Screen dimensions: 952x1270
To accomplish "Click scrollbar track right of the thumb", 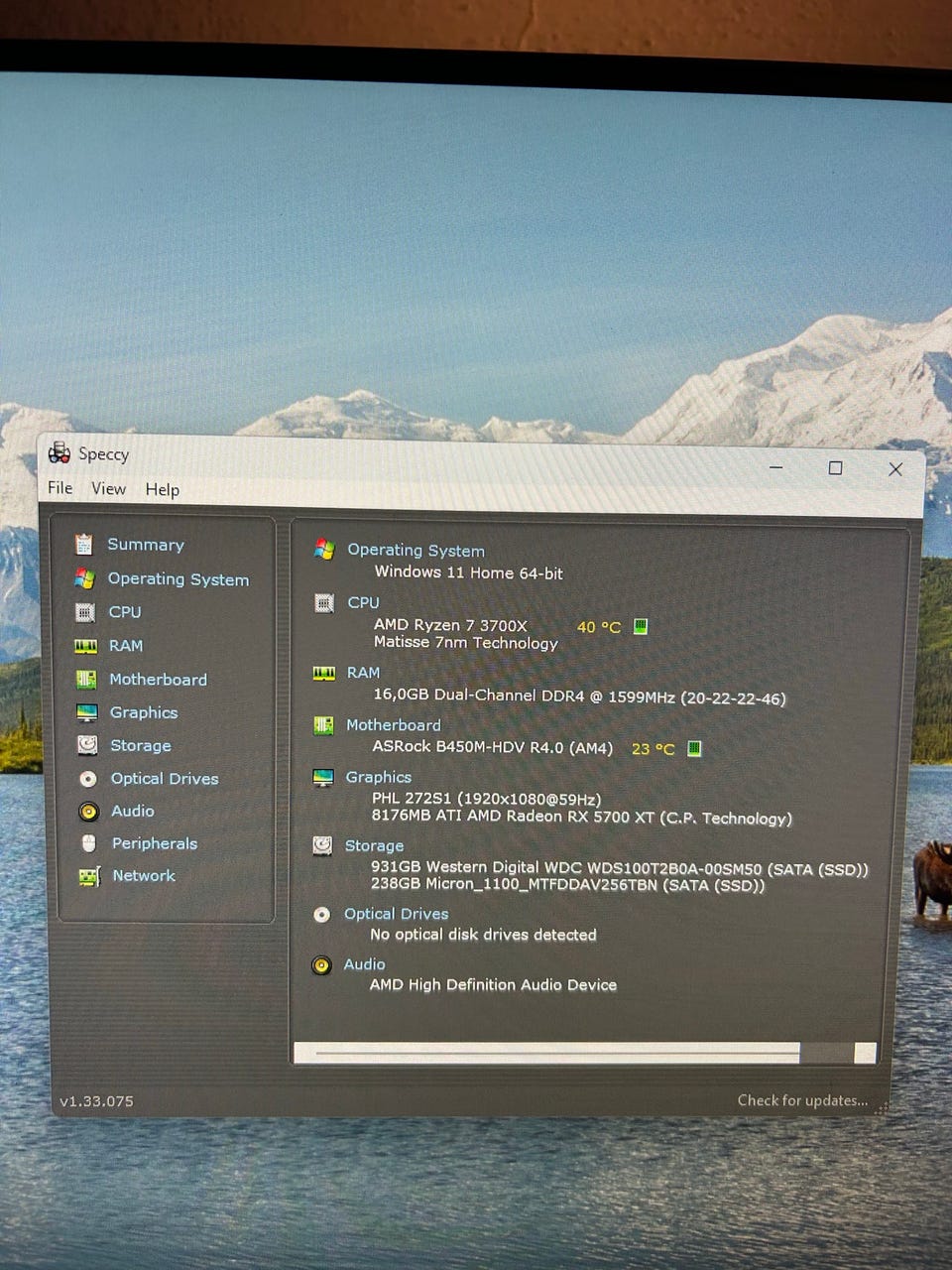I will [x=826, y=1053].
